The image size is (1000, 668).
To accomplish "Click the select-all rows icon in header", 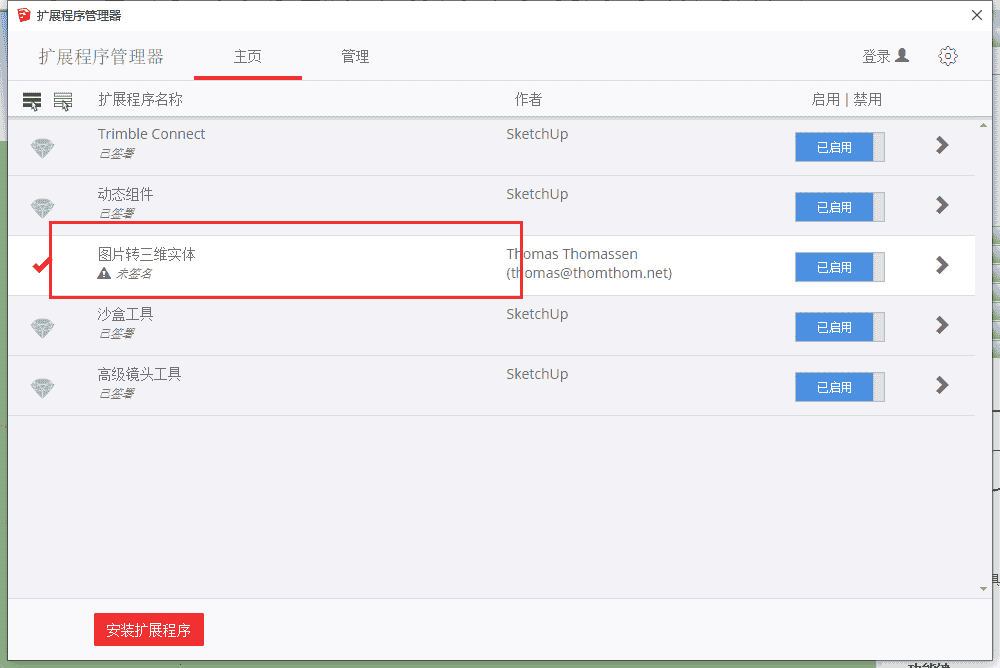I will 32,101.
